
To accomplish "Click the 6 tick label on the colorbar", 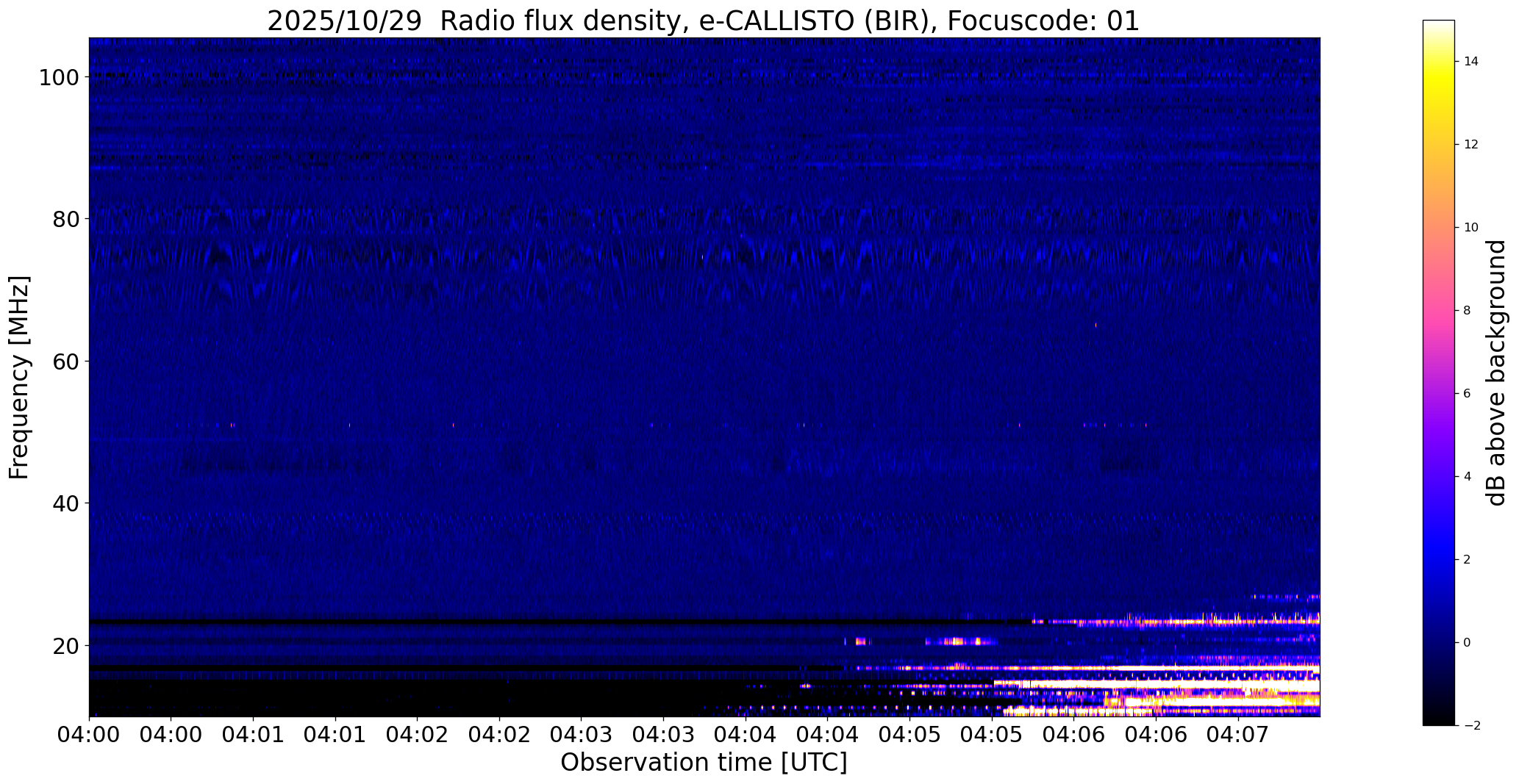I will pyautogui.click(x=1468, y=393).
